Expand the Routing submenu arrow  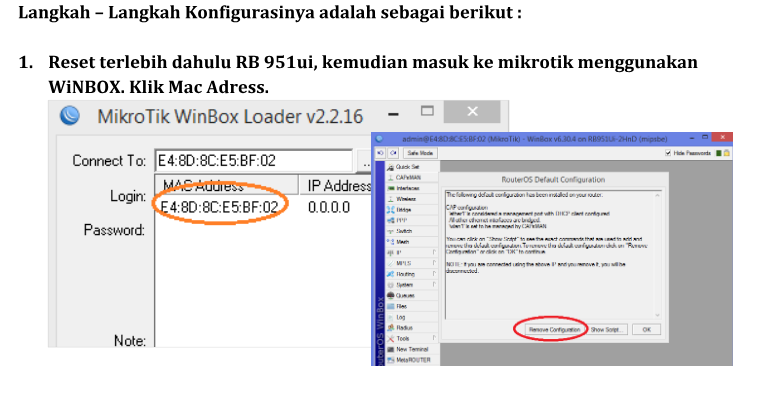click(434, 274)
